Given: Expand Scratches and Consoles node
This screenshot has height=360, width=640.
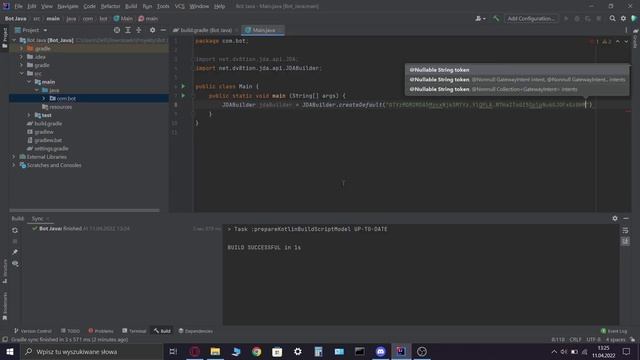Looking at the screenshot, I should pyautogui.click(x=14, y=165).
